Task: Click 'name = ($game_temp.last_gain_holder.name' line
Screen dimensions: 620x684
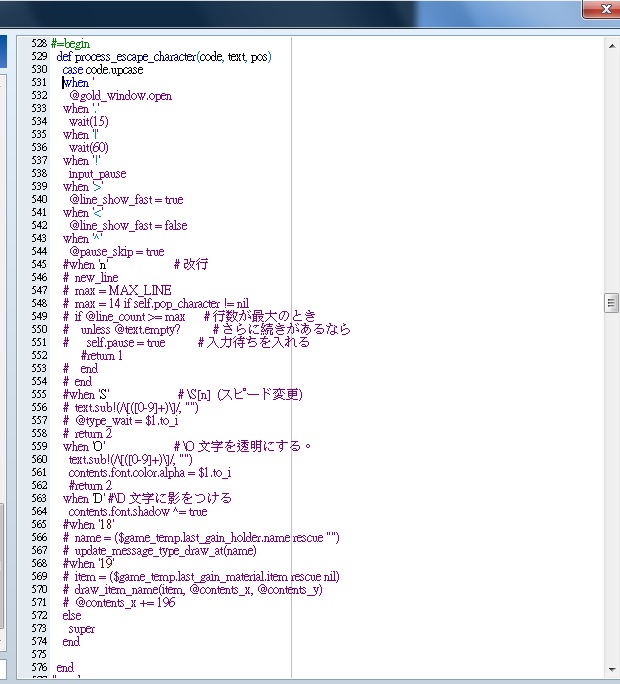Action: tap(182, 538)
